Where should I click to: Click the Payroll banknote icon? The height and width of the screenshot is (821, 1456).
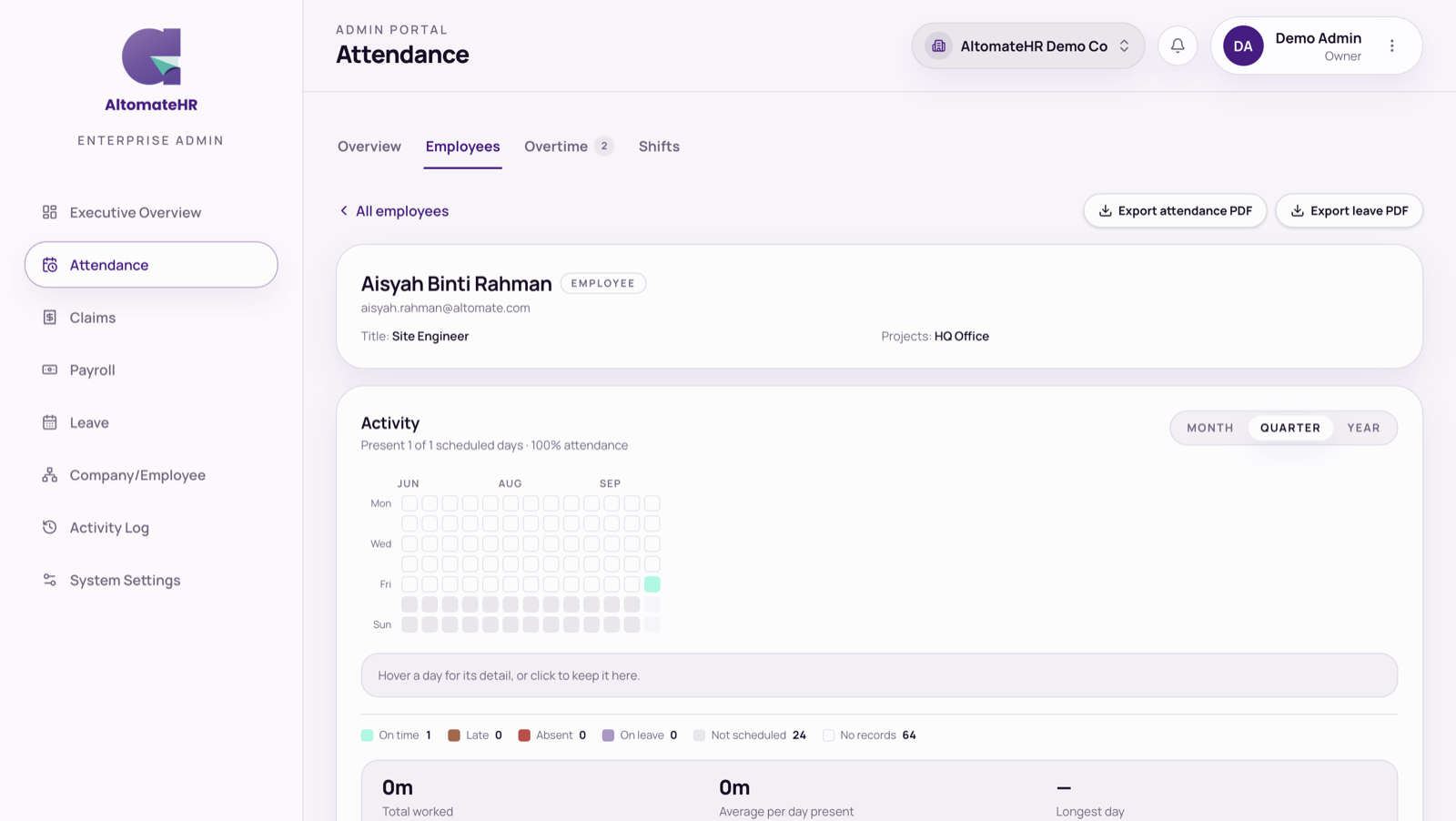pos(50,370)
